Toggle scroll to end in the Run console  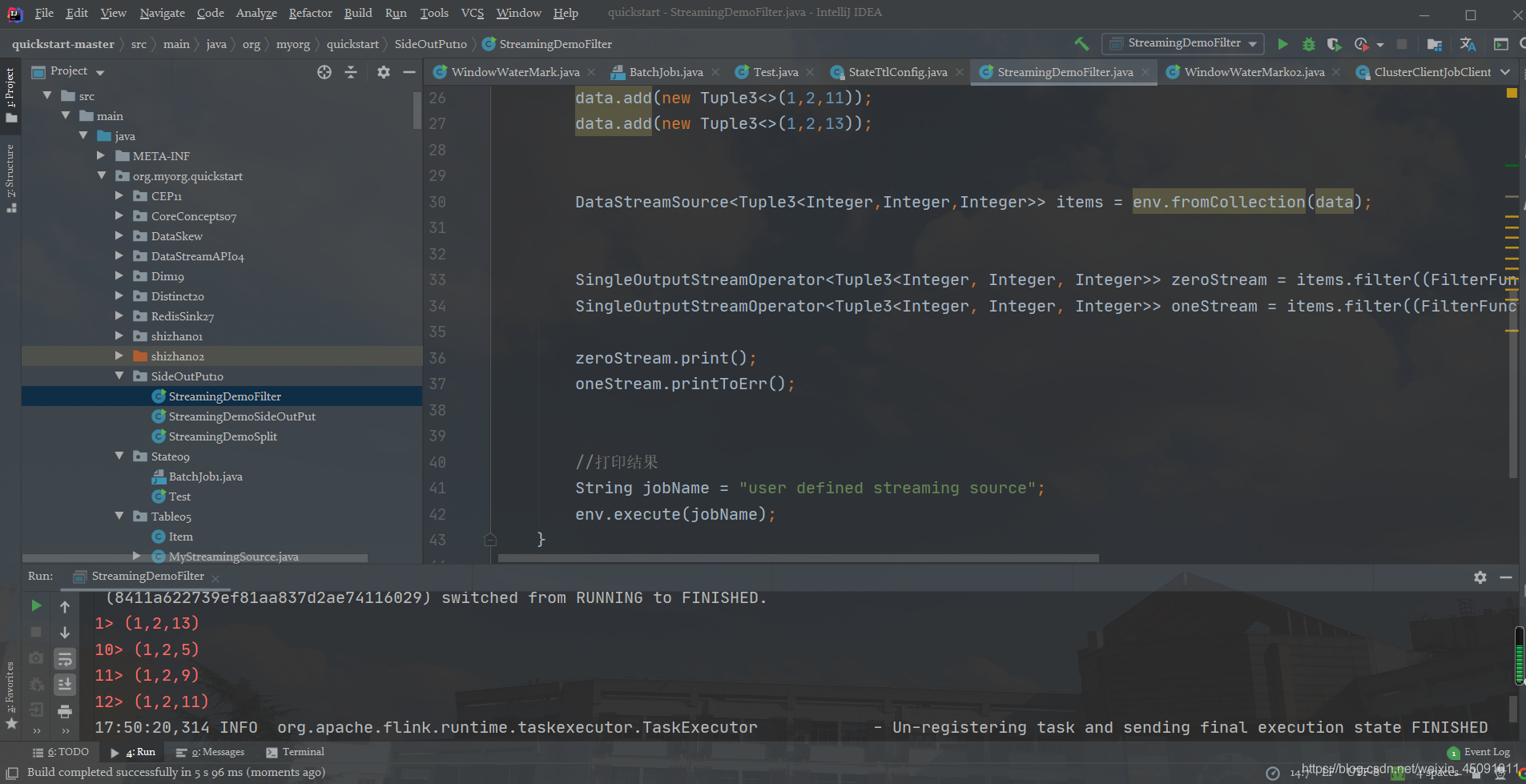click(65, 685)
